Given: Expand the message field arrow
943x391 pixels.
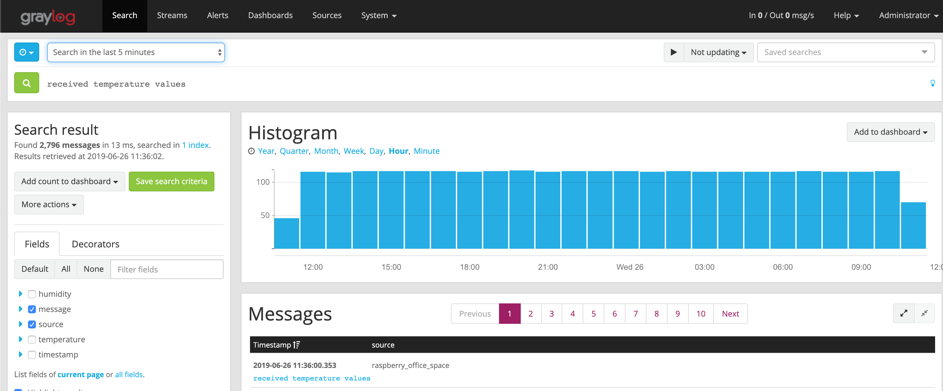Looking at the screenshot, I should tap(20, 309).
